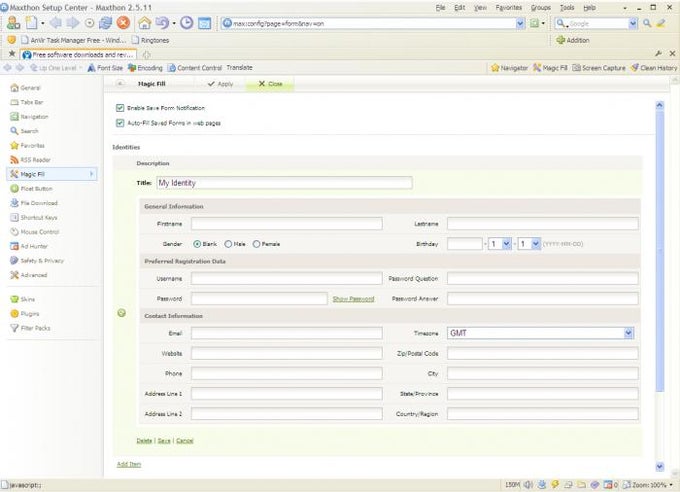
Task: Open the Ad Hunter settings section
Action: [x=29, y=246]
